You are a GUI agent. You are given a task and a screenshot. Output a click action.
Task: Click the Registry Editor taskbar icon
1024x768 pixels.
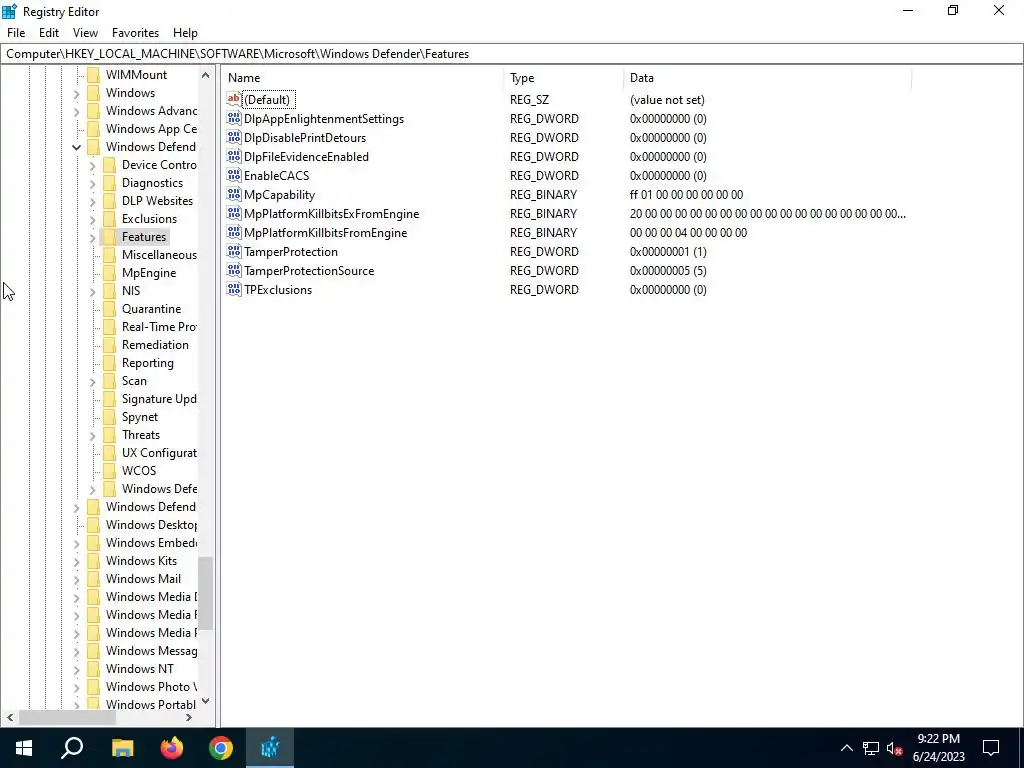[270, 748]
